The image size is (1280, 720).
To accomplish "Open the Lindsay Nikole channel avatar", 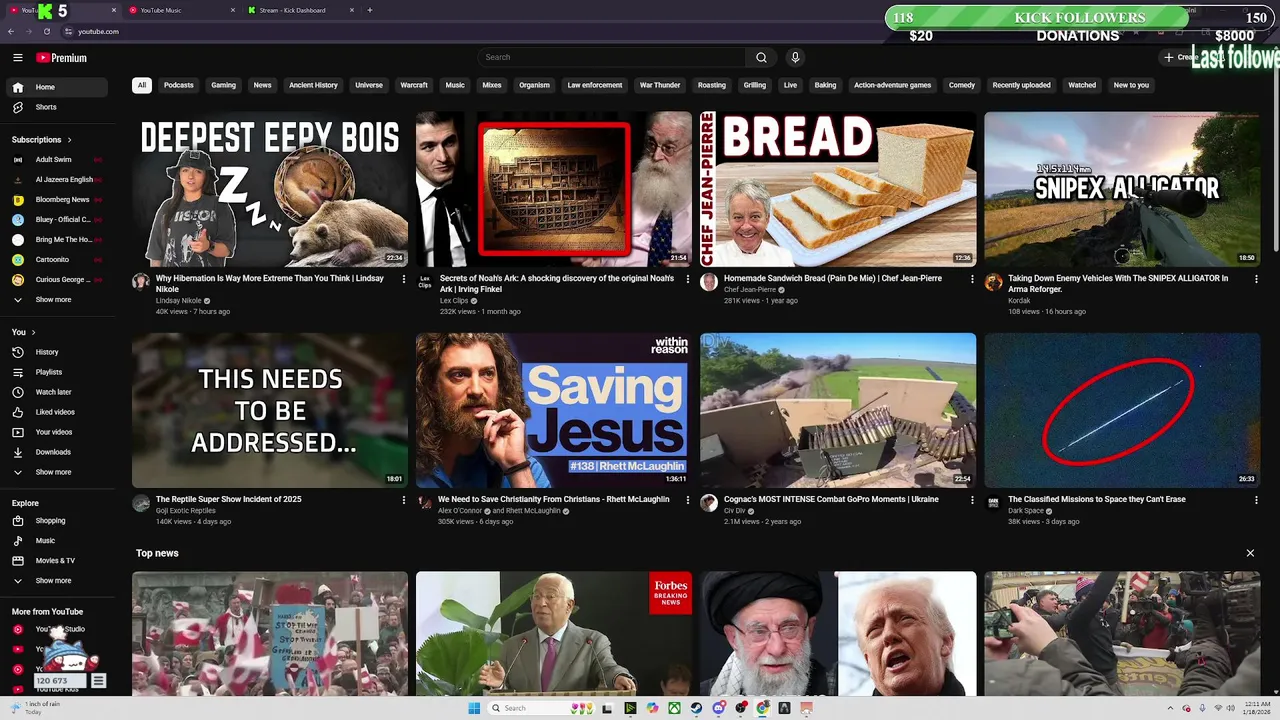I will coord(141,282).
